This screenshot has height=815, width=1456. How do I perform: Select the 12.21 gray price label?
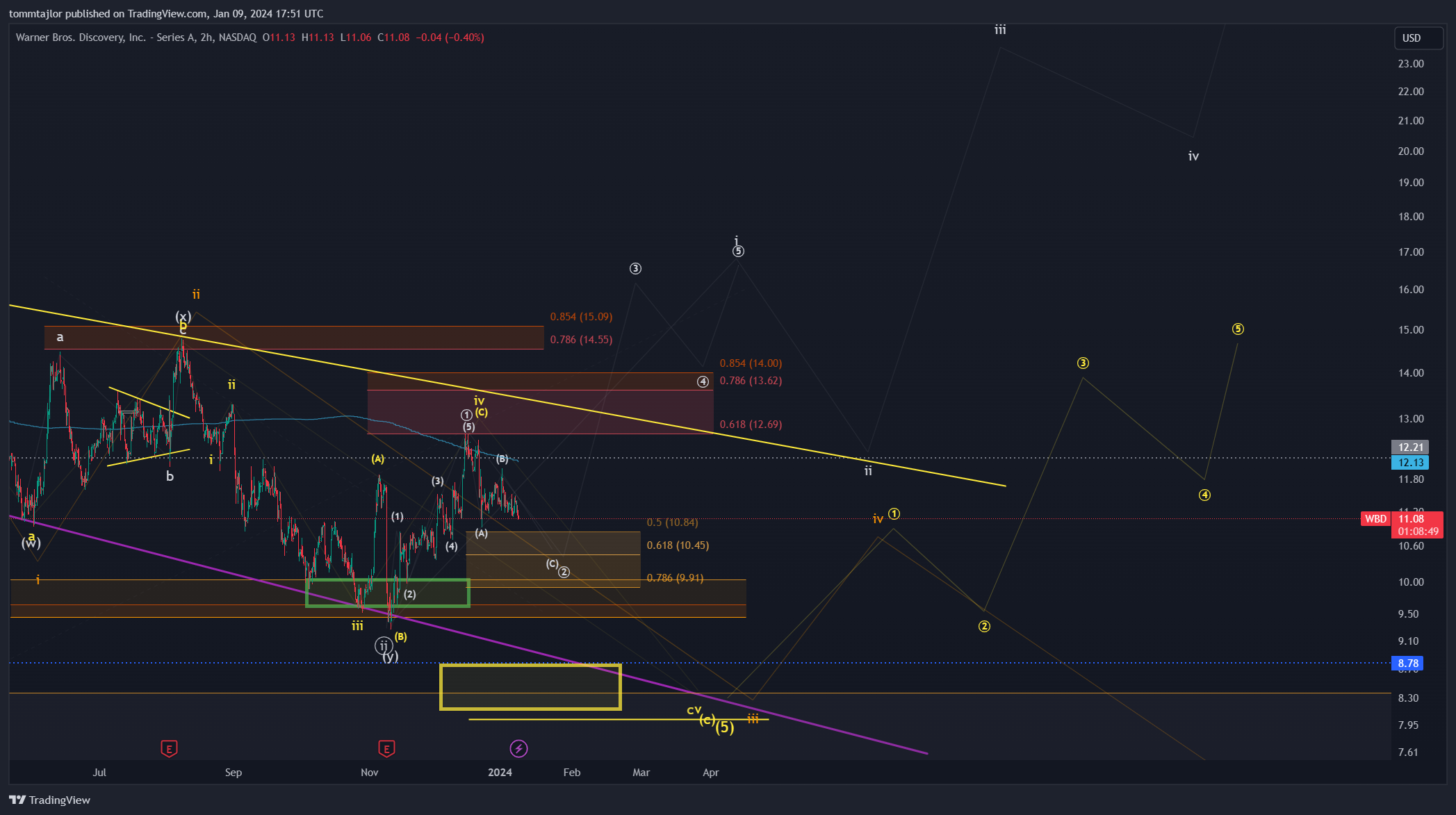coord(1410,447)
